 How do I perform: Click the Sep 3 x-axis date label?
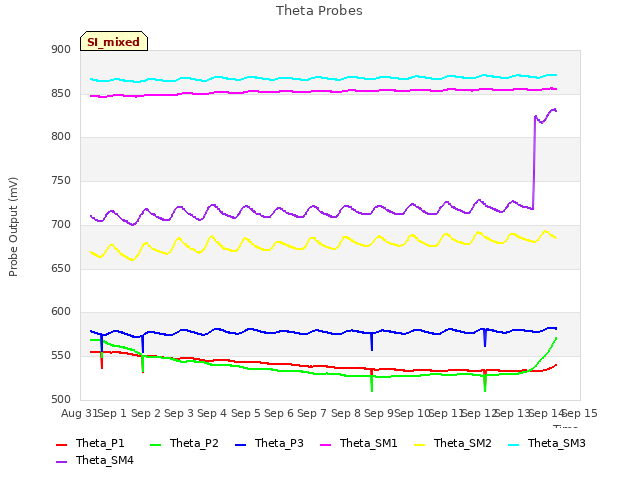pos(179,413)
